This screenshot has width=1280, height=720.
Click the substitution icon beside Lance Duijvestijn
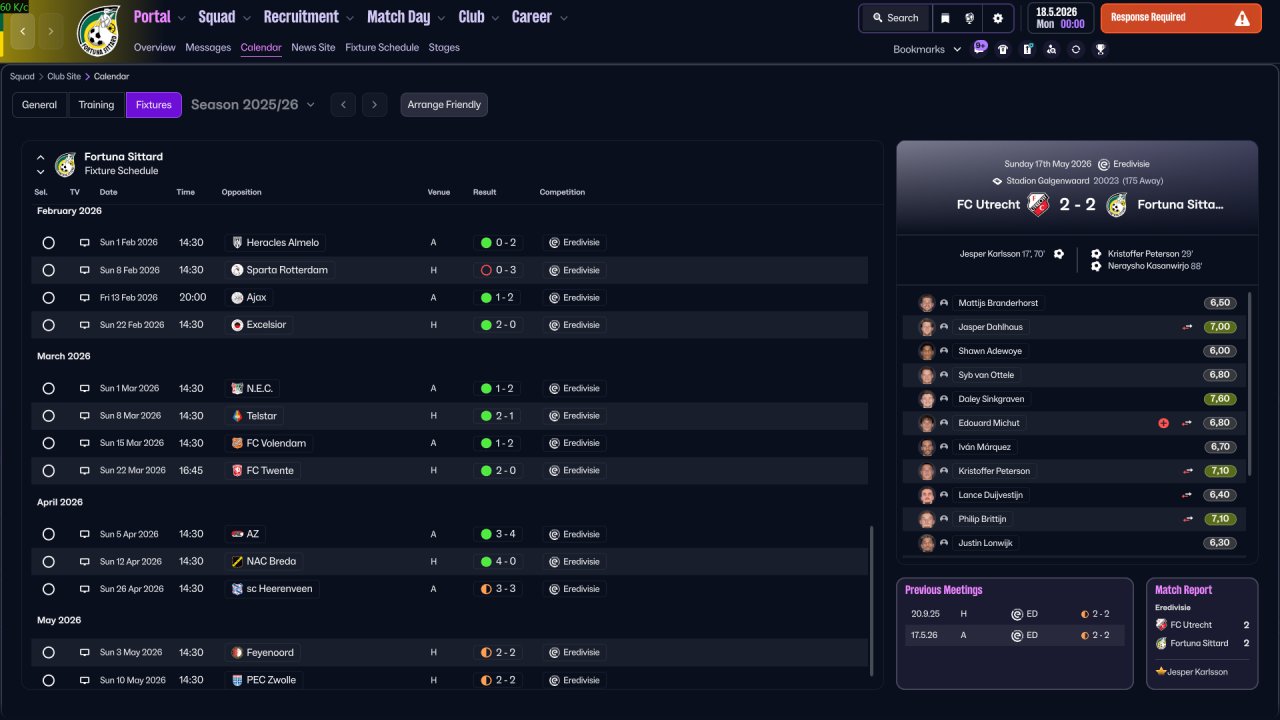(1187, 495)
